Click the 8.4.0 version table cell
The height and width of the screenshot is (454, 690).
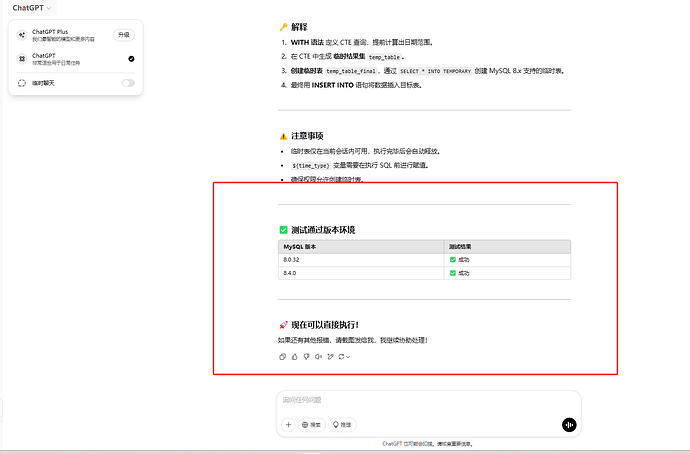click(x=361, y=273)
